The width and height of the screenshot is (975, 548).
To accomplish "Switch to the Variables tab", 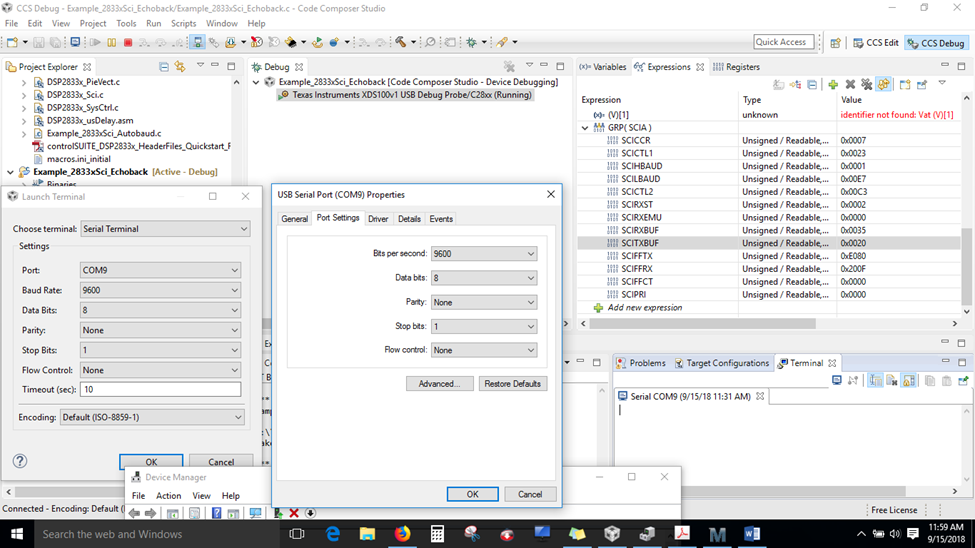I will (603, 67).
